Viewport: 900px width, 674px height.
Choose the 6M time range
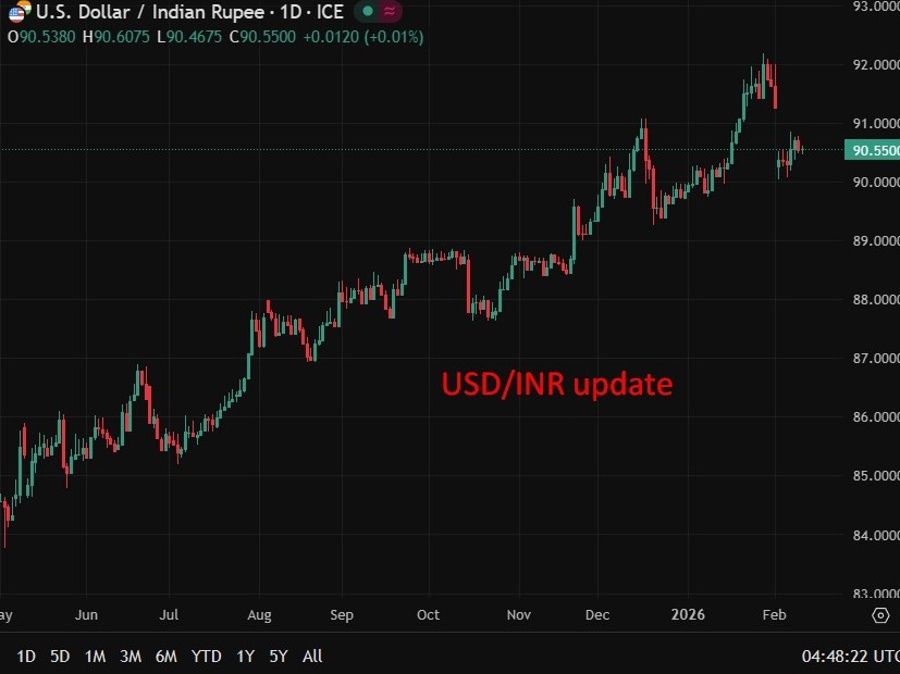point(166,657)
